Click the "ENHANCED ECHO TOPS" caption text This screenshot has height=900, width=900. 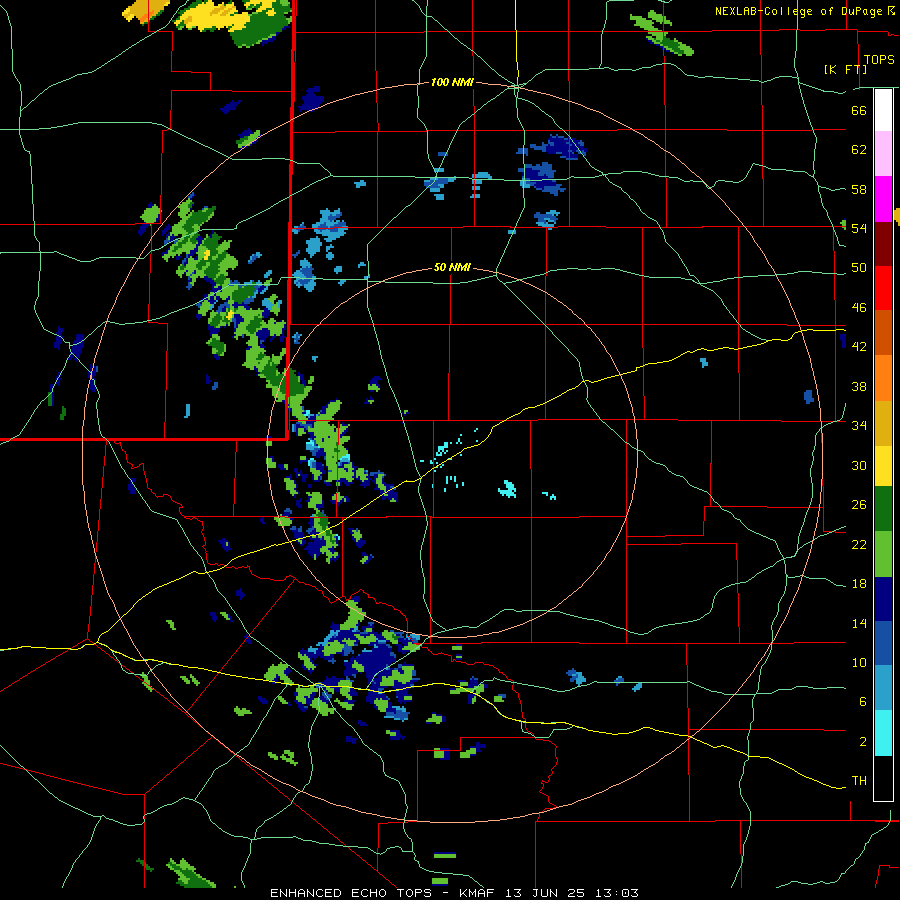(x=350, y=893)
